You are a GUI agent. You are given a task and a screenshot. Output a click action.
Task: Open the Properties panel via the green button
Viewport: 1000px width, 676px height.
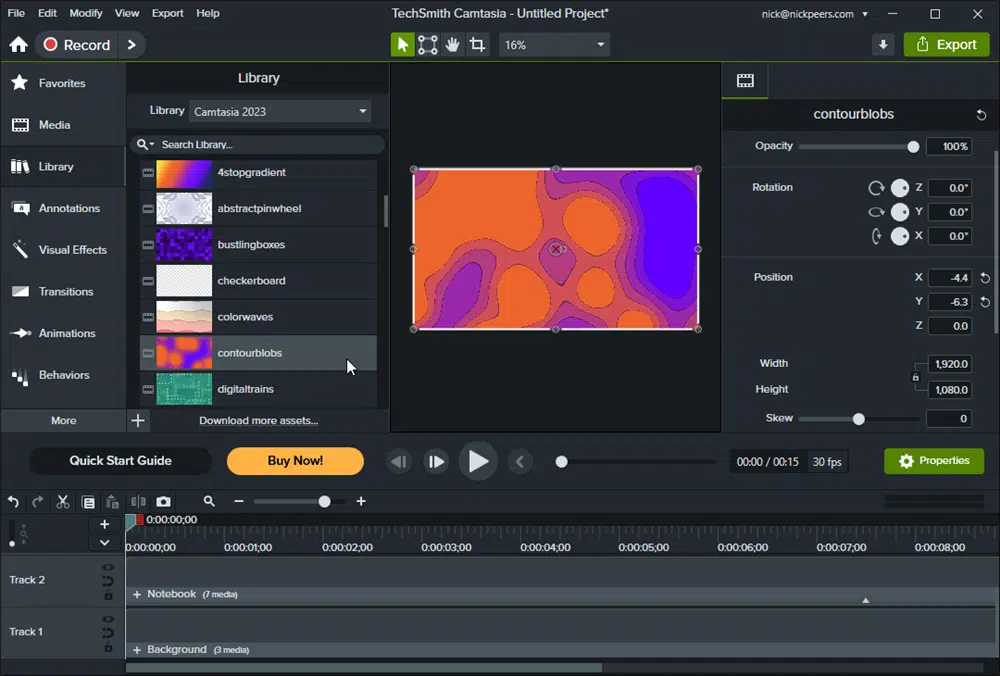tap(933, 461)
